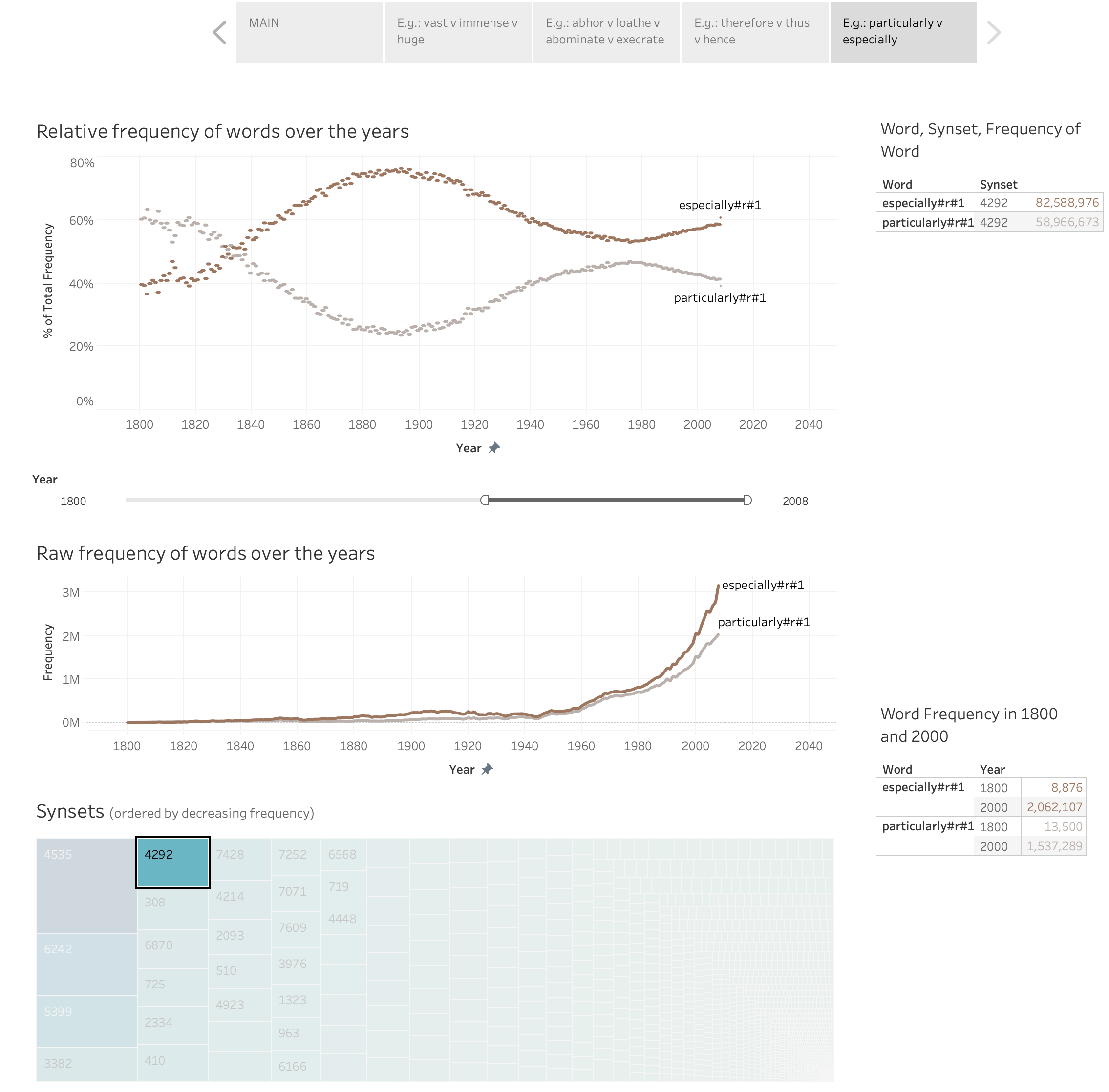Open the MAIN story tab
This screenshot has width=1109, height=1092.
[x=309, y=33]
